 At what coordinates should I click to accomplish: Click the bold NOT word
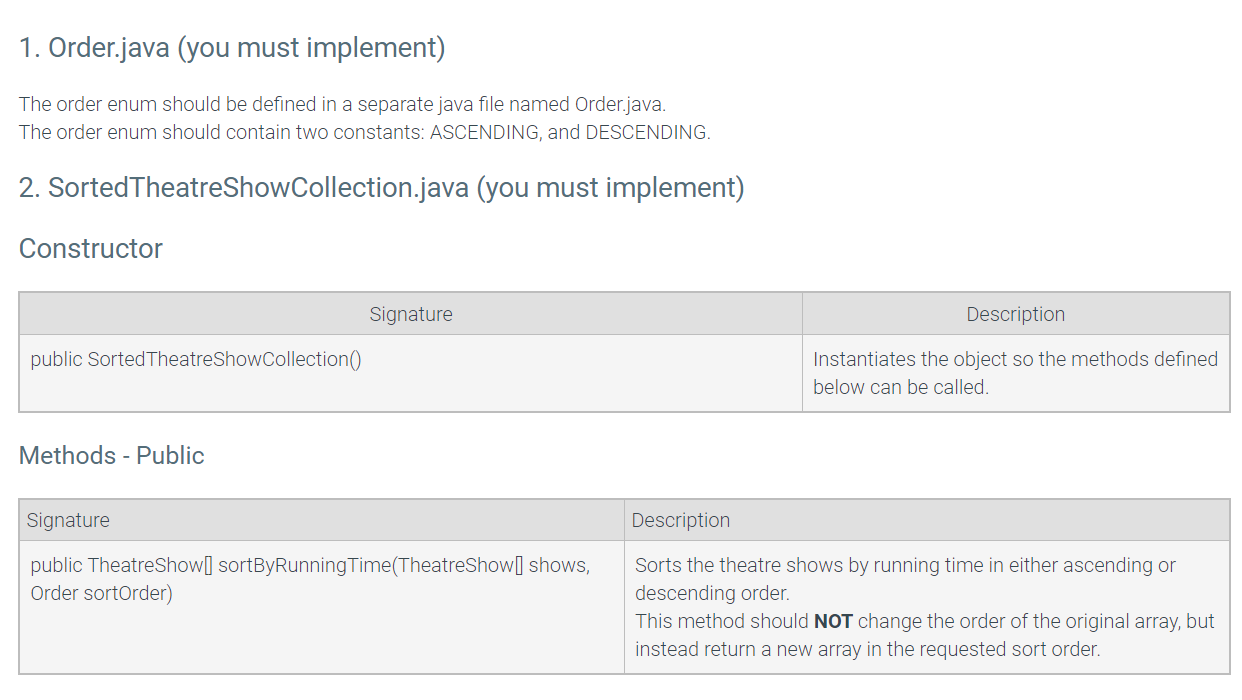tap(833, 621)
